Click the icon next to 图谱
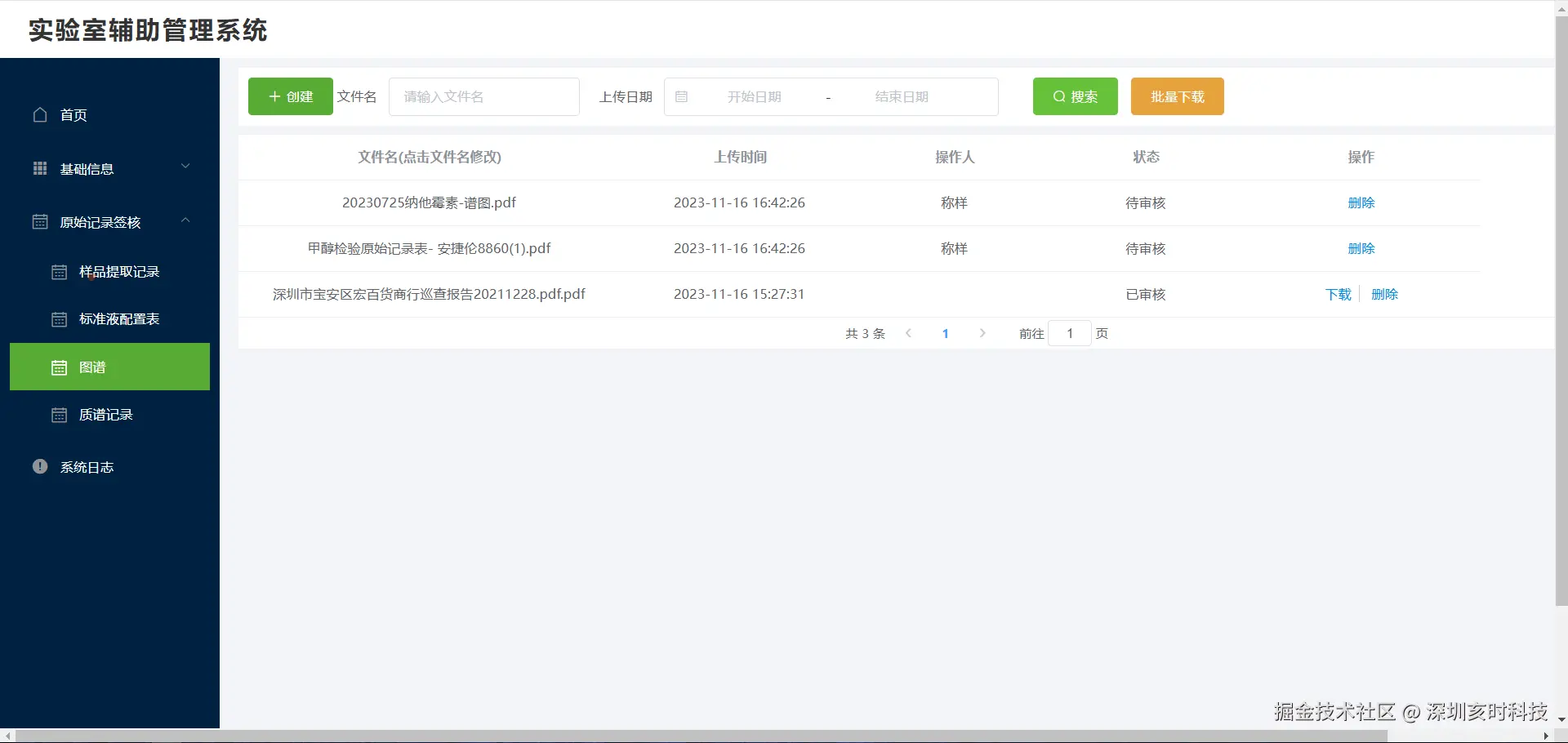Viewport: 1568px width, 743px height. coord(60,367)
